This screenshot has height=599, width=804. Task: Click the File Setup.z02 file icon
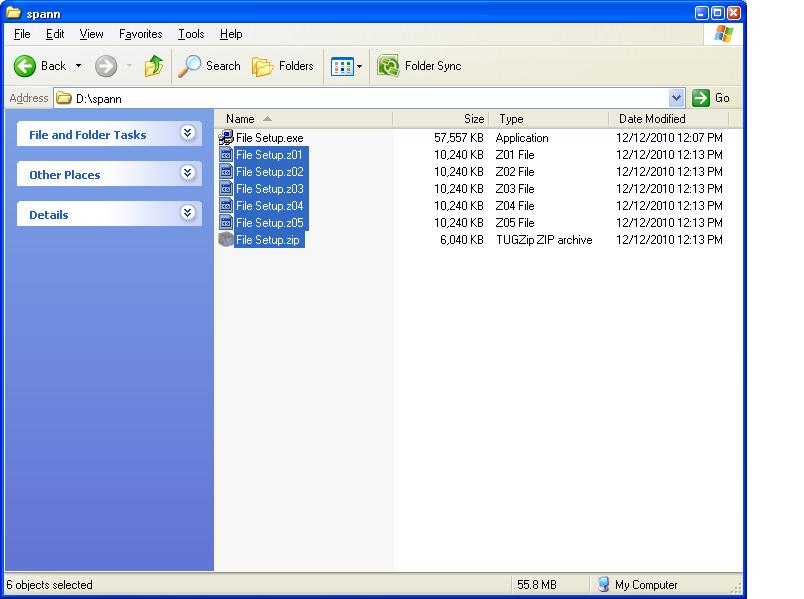tap(226, 171)
